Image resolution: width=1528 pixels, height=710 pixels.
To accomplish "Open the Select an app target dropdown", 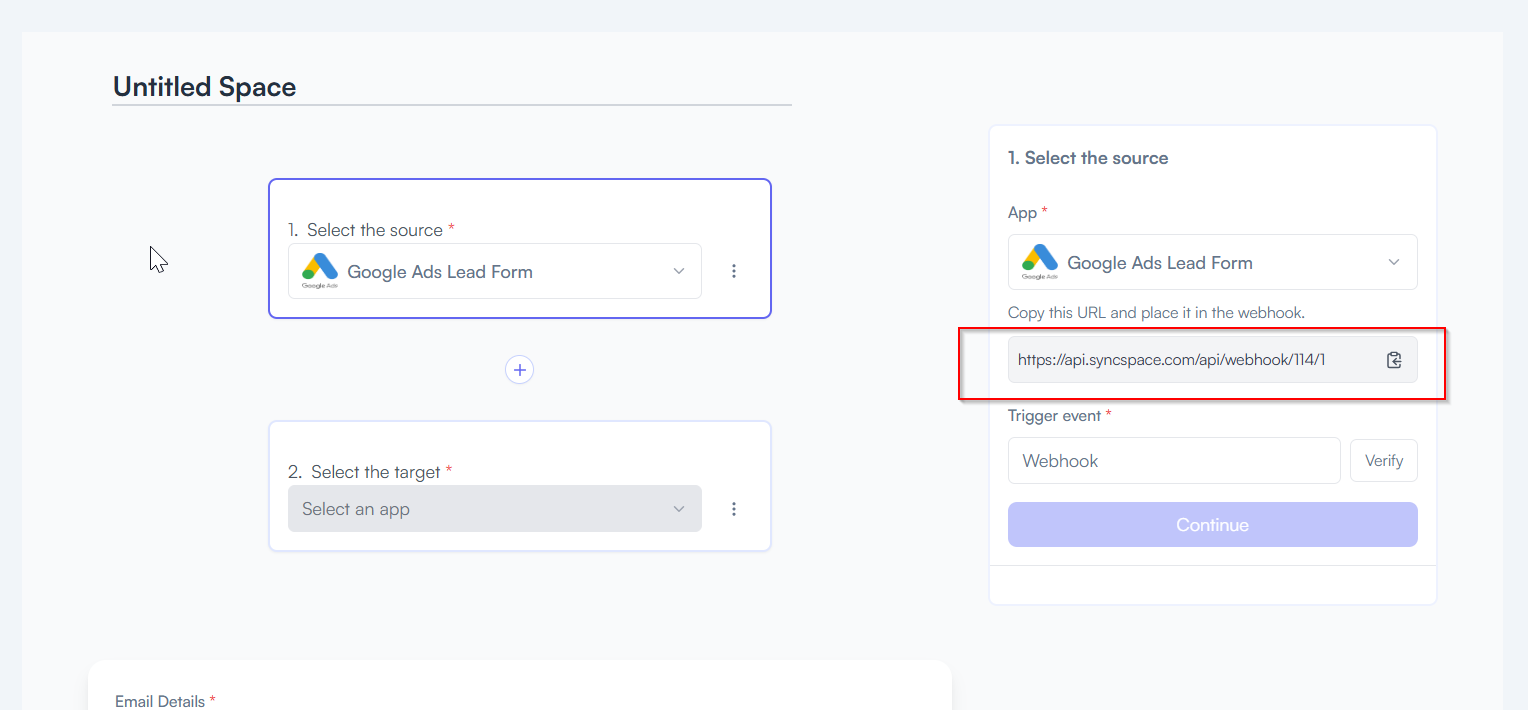I will [495, 509].
